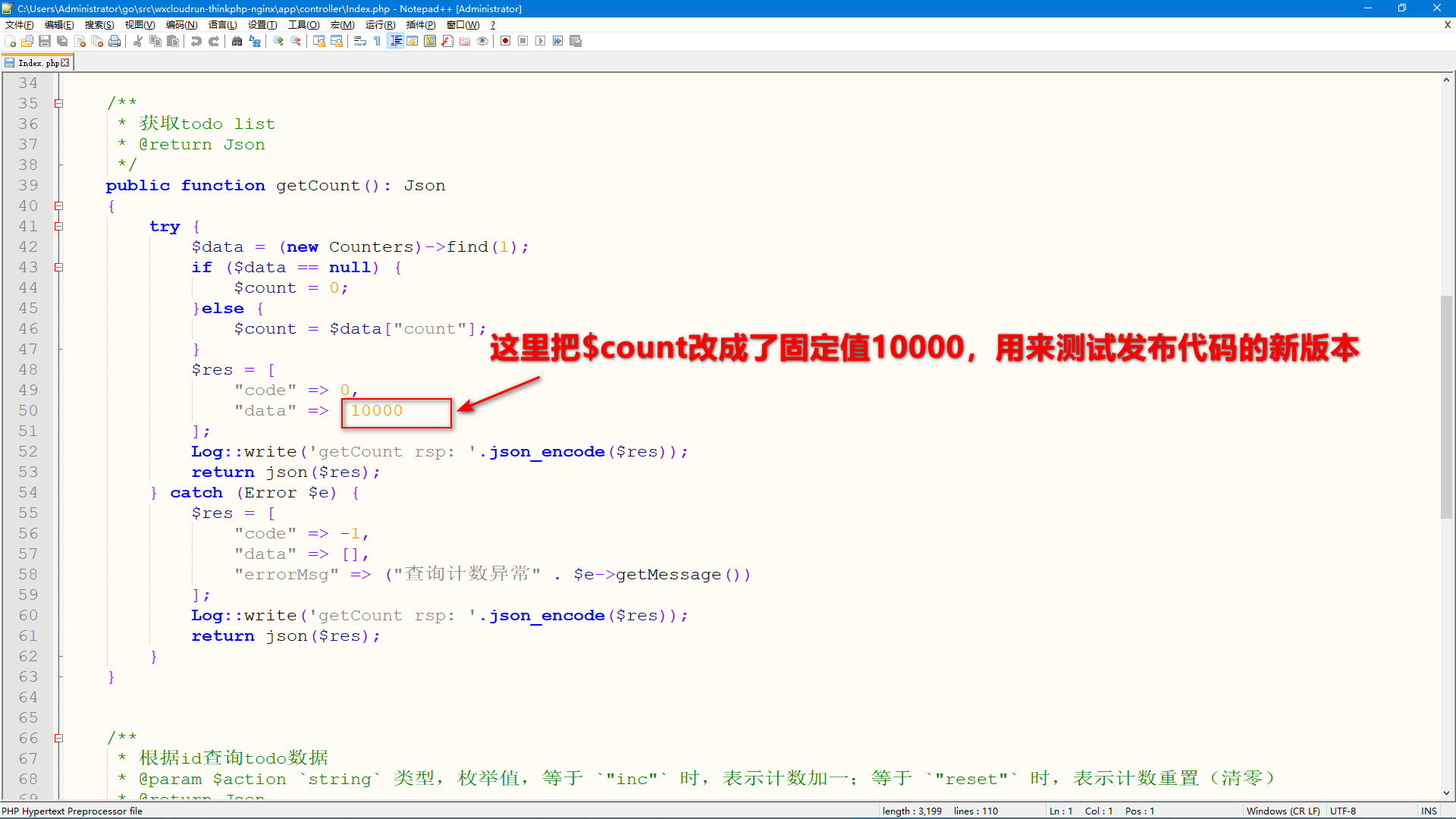Playback the recorded macro
The image size is (1456, 819).
tap(541, 41)
